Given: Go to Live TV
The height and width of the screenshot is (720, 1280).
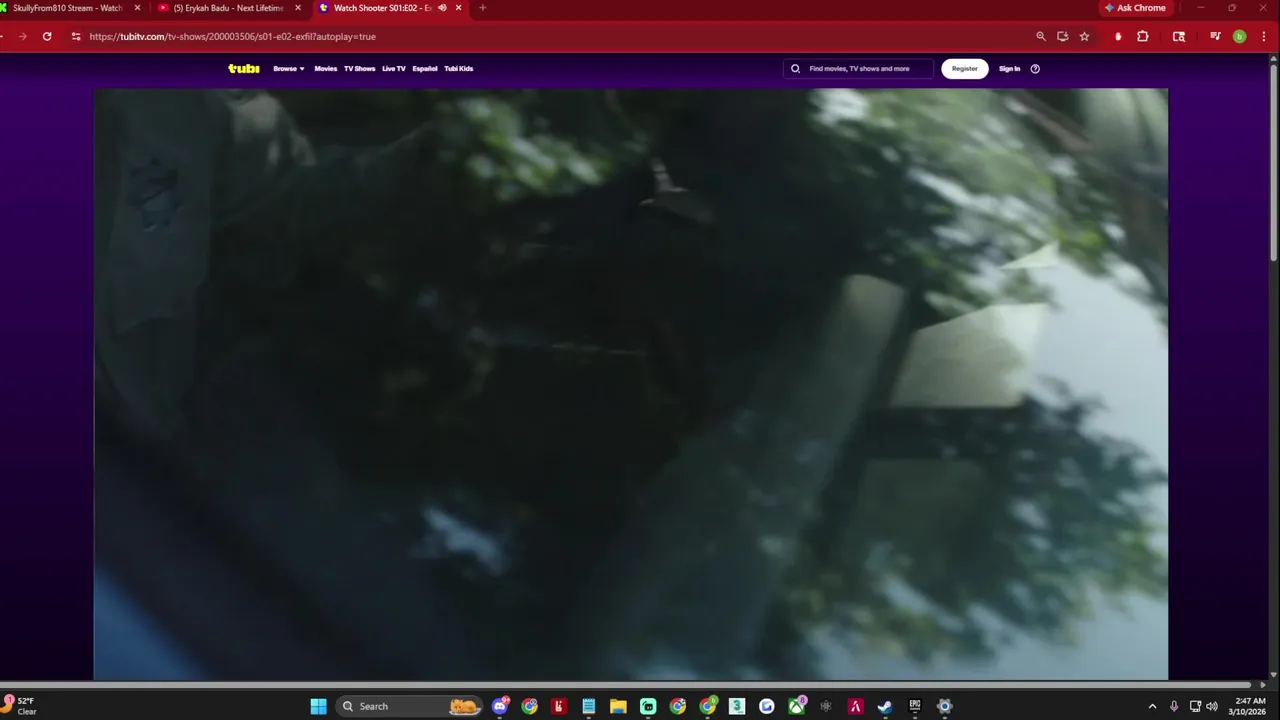Looking at the screenshot, I should (x=394, y=69).
